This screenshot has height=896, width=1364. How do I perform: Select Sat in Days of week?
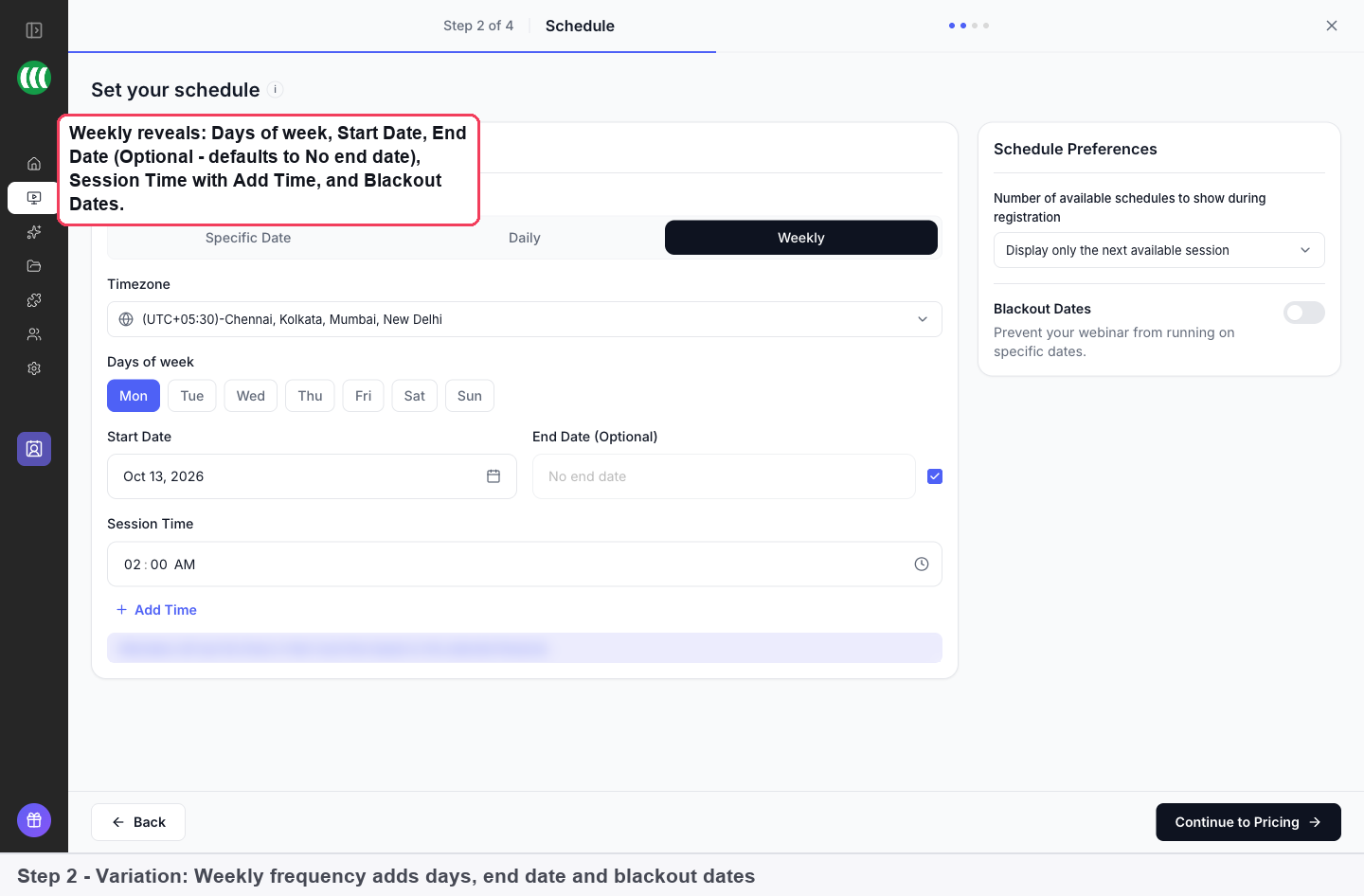(x=415, y=396)
